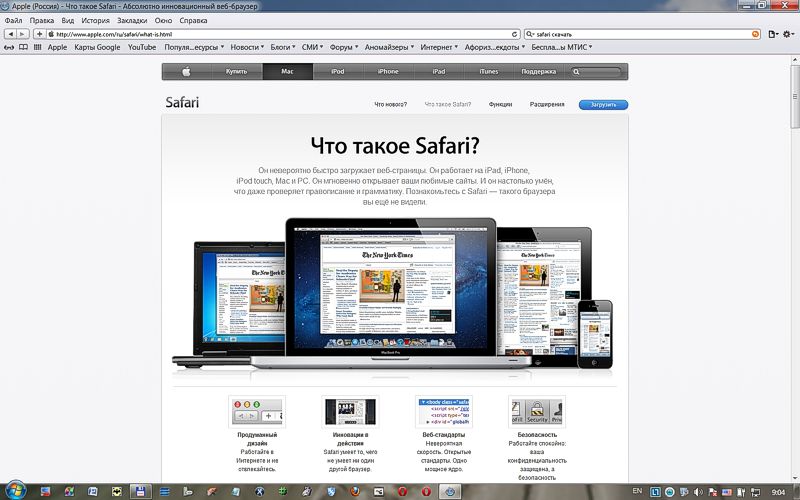Click the Windows Start orb
800x500 pixels.
coord(15,491)
